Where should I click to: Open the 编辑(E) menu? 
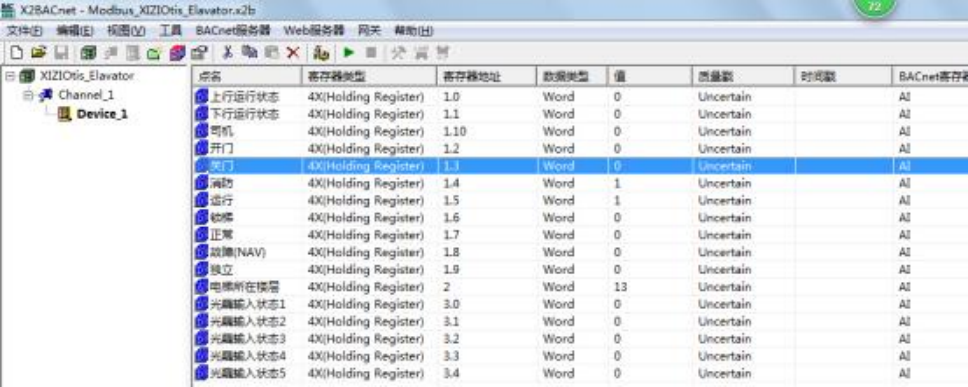point(75,30)
